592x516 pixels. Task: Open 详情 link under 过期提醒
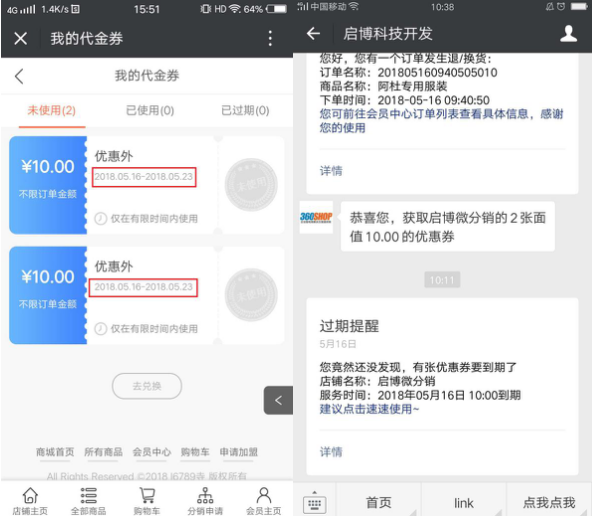331,452
